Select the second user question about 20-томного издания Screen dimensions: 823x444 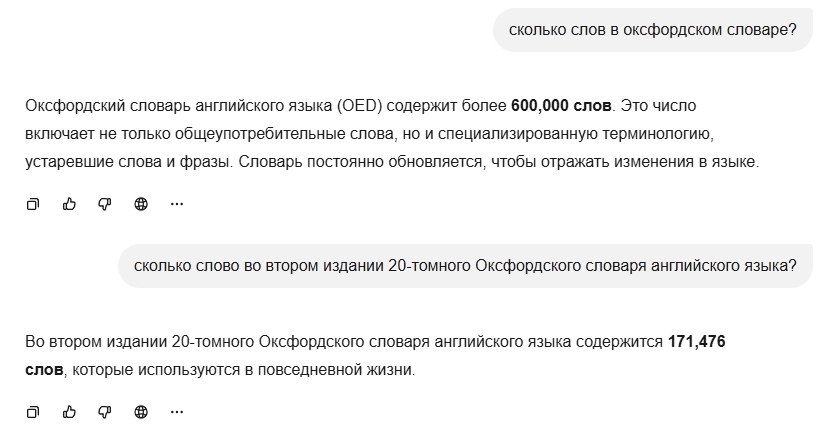pos(465,266)
